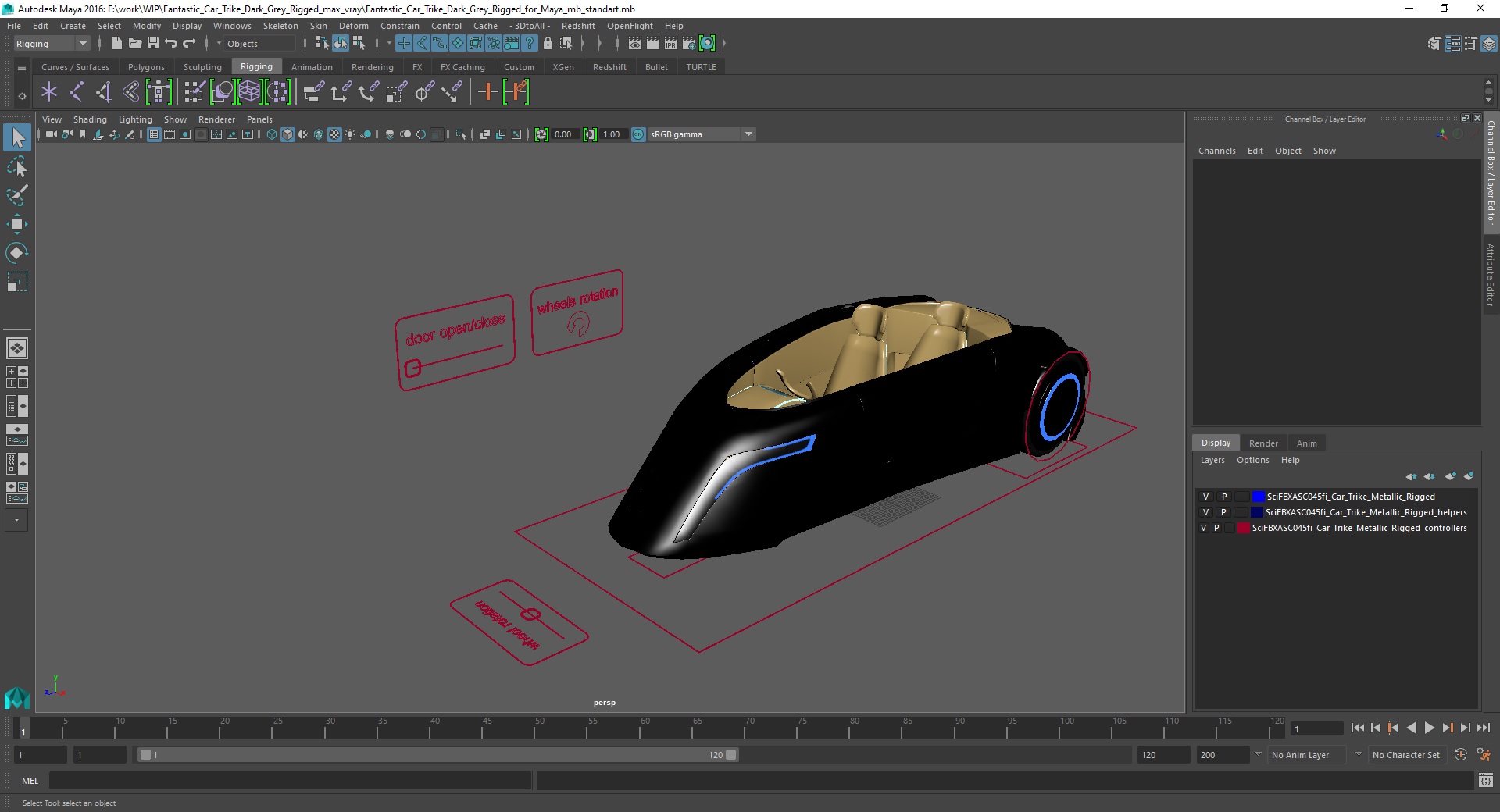
Task: Open render view clapperboard with eye icon
Action: click(635, 44)
